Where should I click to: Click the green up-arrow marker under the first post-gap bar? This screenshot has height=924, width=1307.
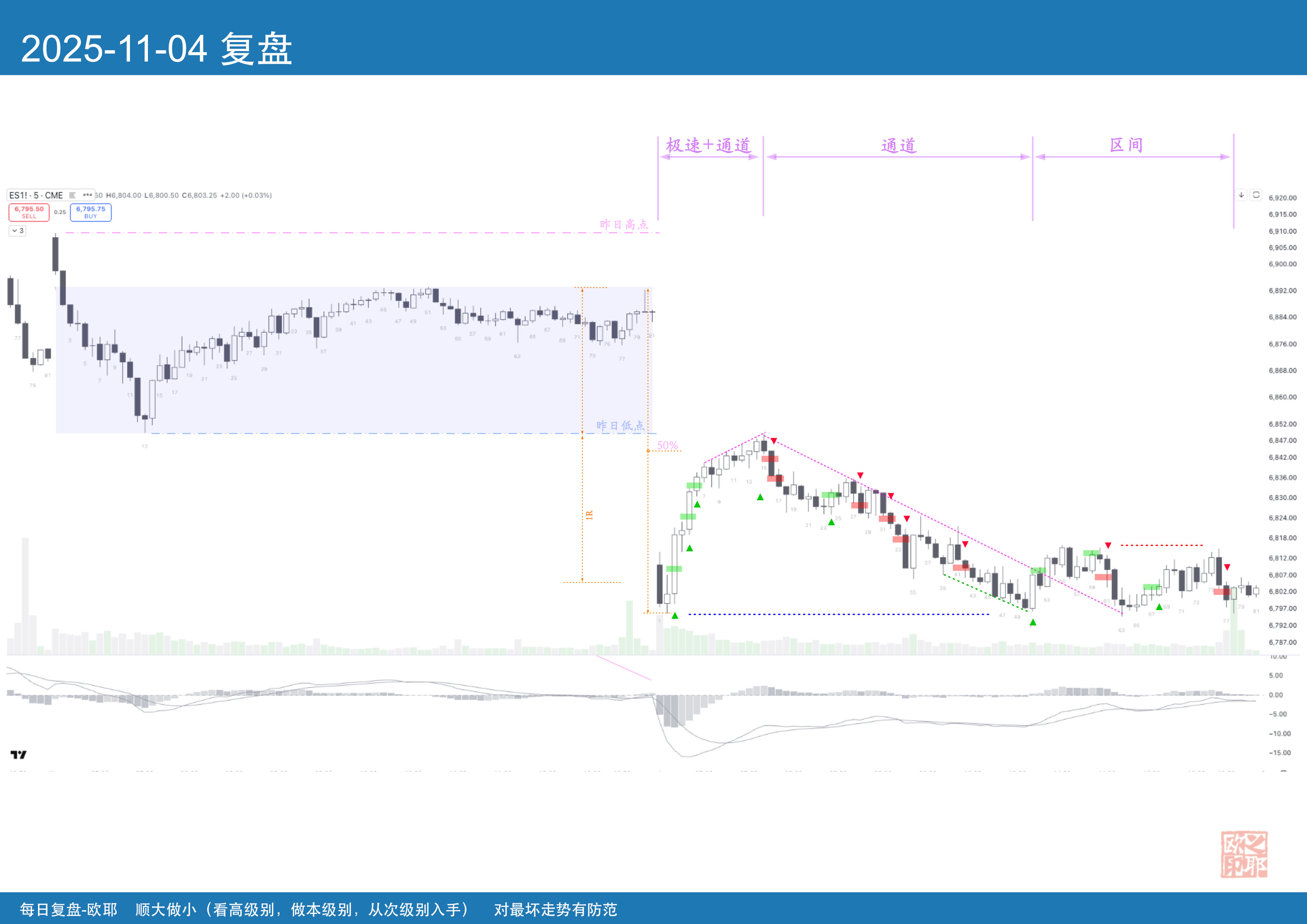(675, 616)
